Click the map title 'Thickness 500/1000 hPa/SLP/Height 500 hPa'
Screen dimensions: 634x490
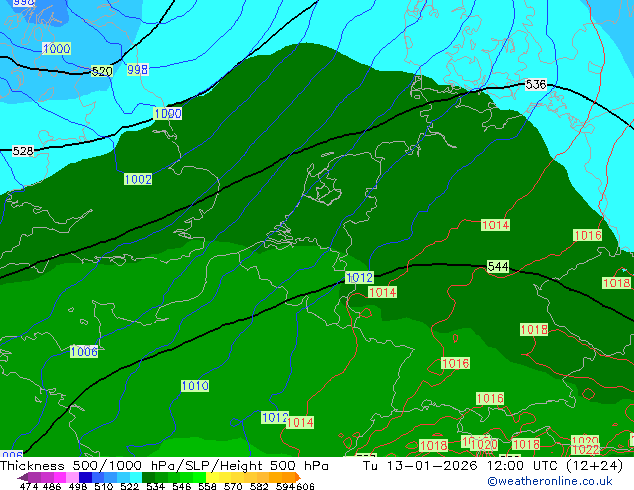click(164, 466)
